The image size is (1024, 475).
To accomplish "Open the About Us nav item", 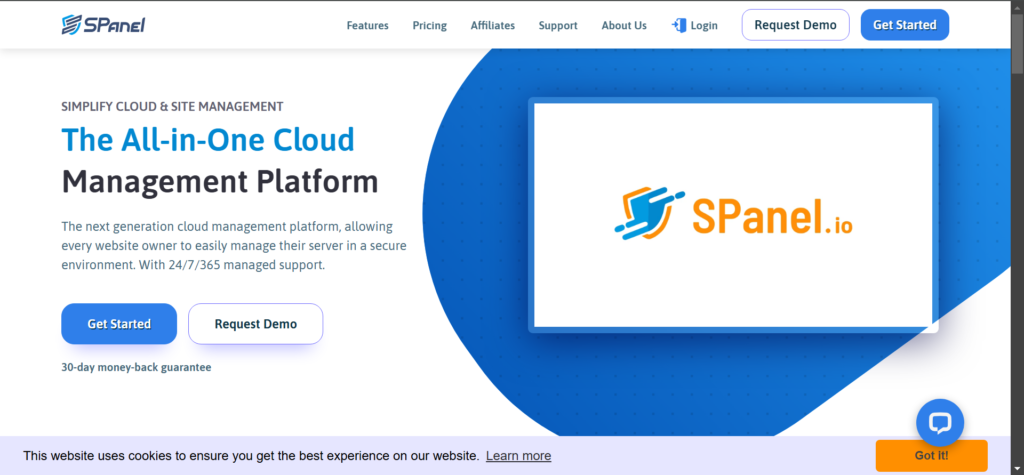I will point(624,25).
